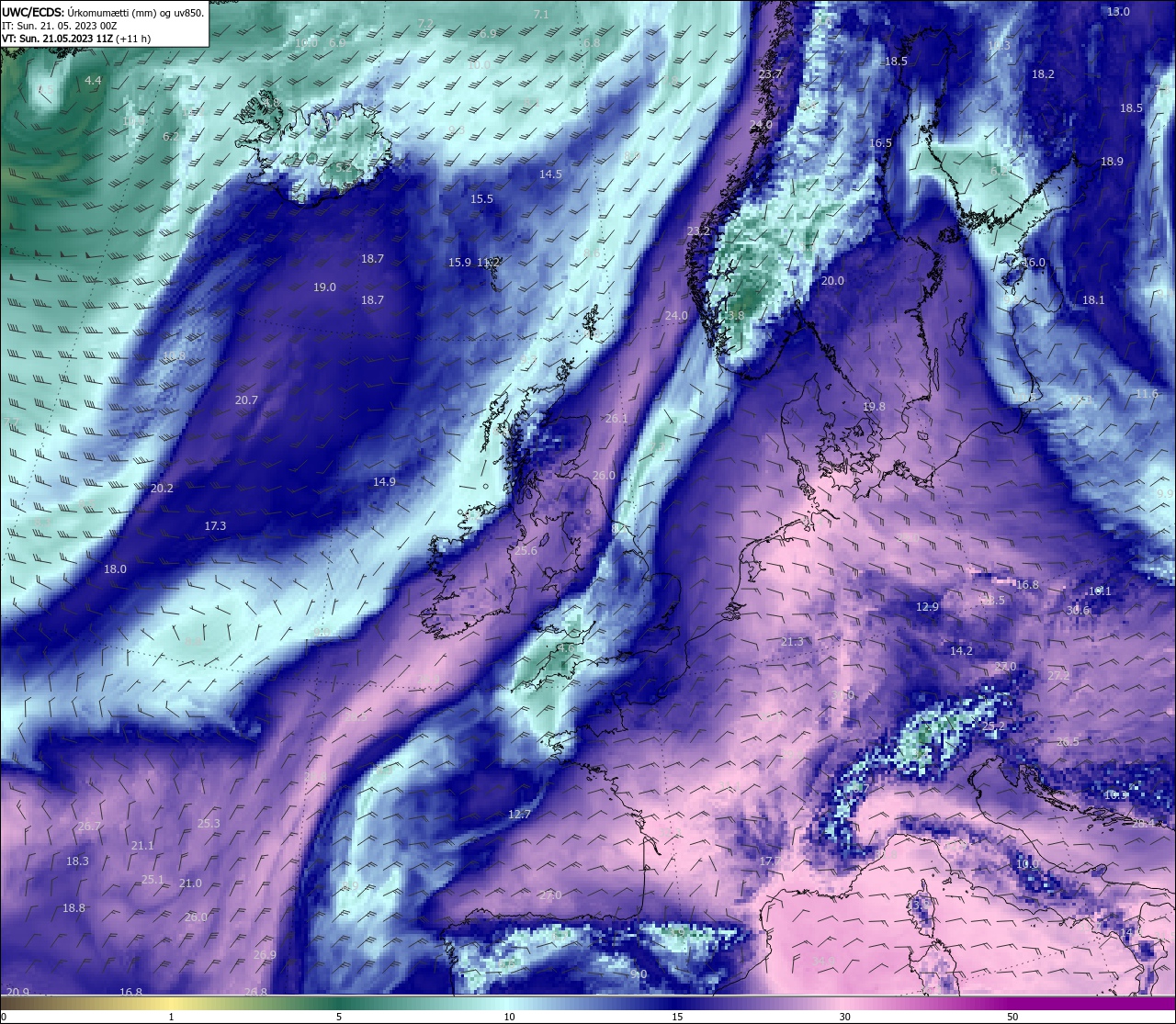Click the 21.0 value on the map
Image resolution: width=1176 pixels, height=1024 pixels.
tap(190, 883)
